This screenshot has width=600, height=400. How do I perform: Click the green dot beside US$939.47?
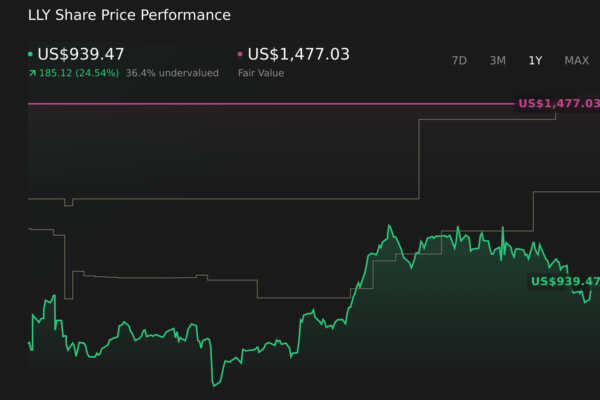click(30, 54)
